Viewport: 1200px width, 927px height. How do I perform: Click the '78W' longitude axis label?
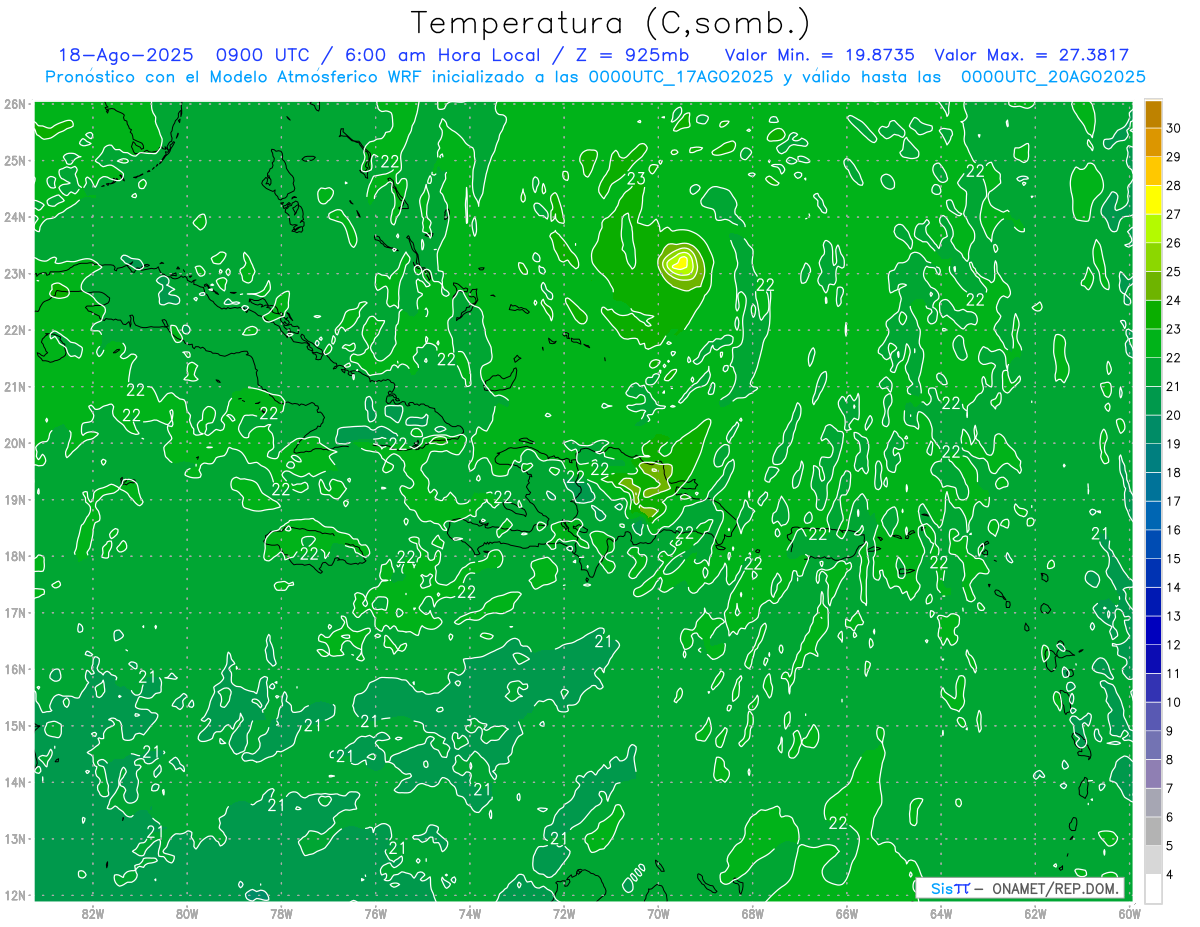click(x=281, y=913)
